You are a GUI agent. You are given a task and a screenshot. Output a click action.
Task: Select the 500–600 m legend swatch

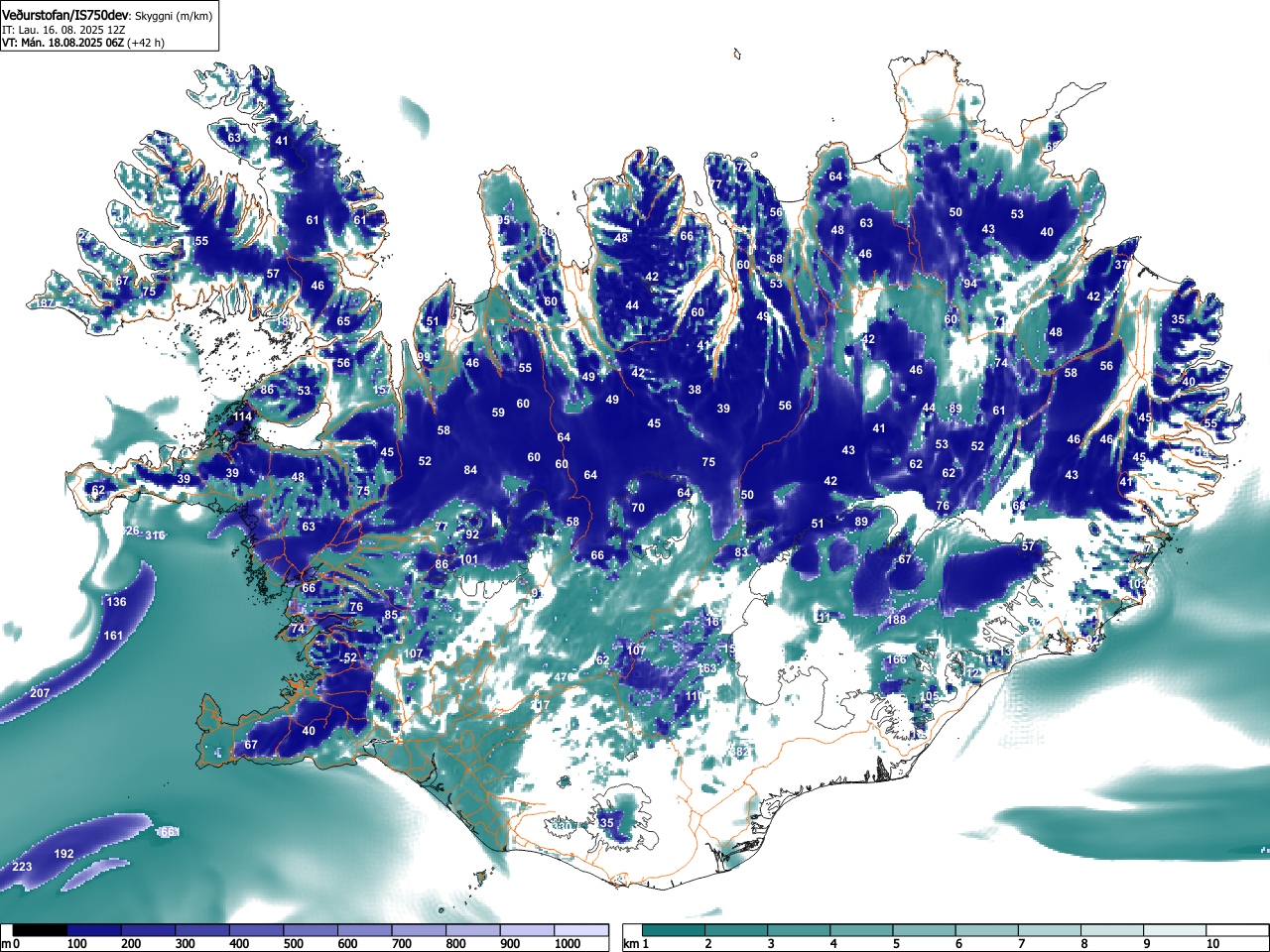[311, 930]
